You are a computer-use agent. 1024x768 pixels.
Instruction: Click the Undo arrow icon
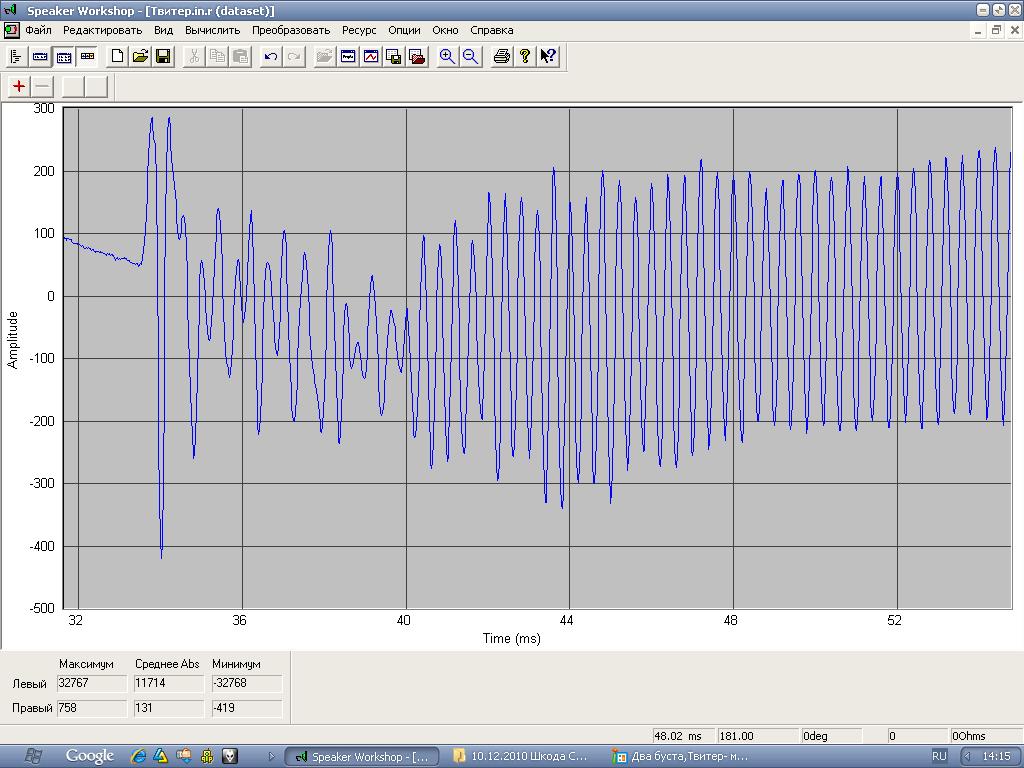[x=270, y=57]
